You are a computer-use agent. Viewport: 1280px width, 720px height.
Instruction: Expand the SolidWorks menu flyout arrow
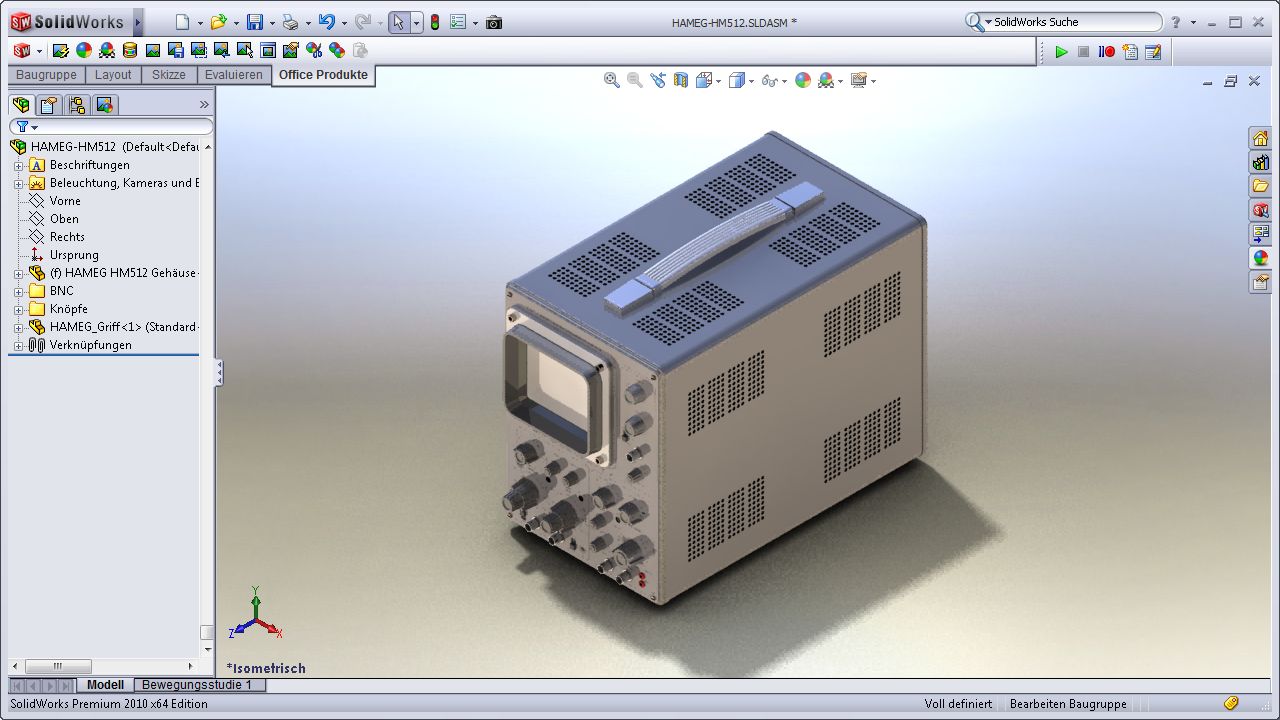tap(138, 22)
